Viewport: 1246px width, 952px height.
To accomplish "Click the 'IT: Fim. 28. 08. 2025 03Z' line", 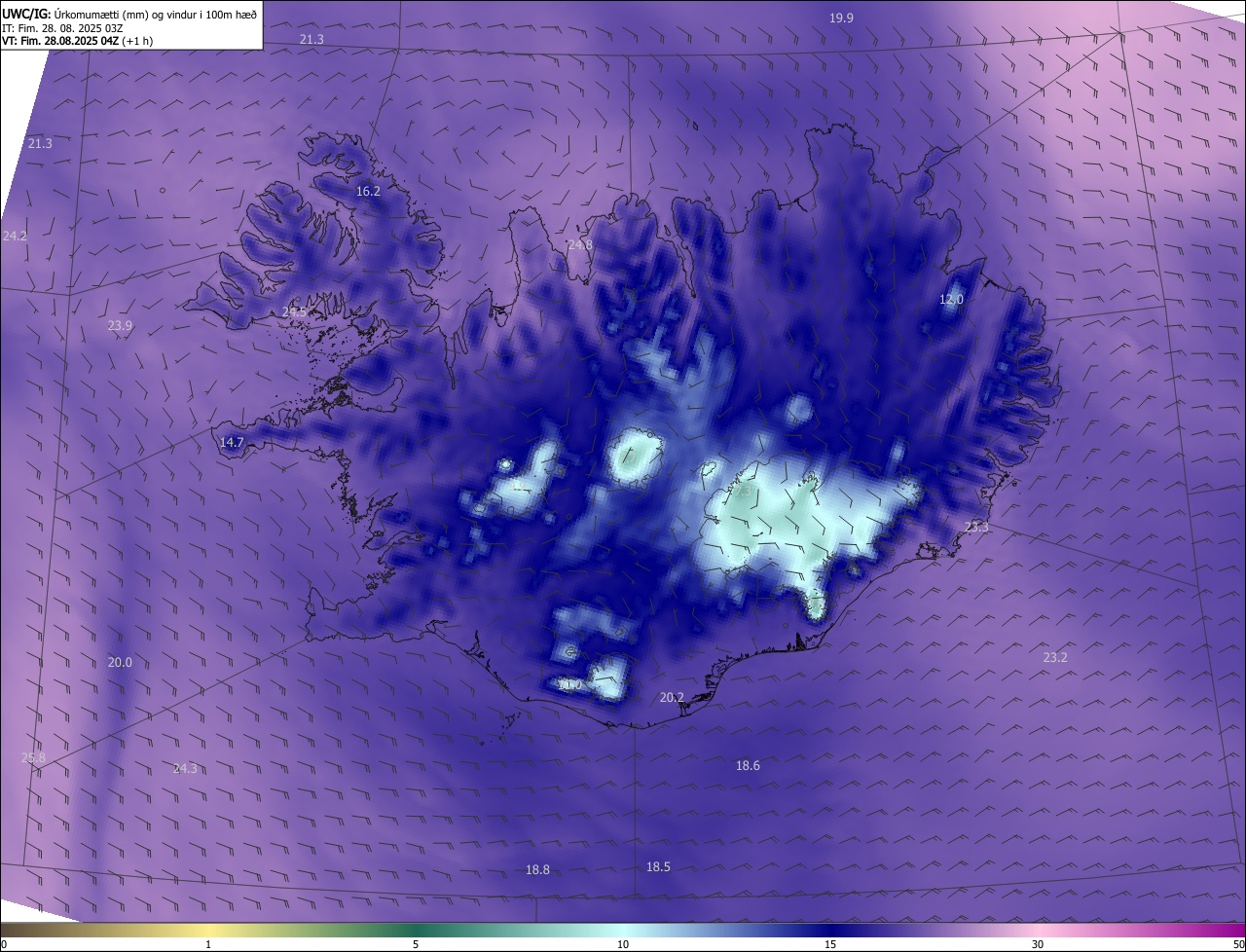I will point(62,28).
